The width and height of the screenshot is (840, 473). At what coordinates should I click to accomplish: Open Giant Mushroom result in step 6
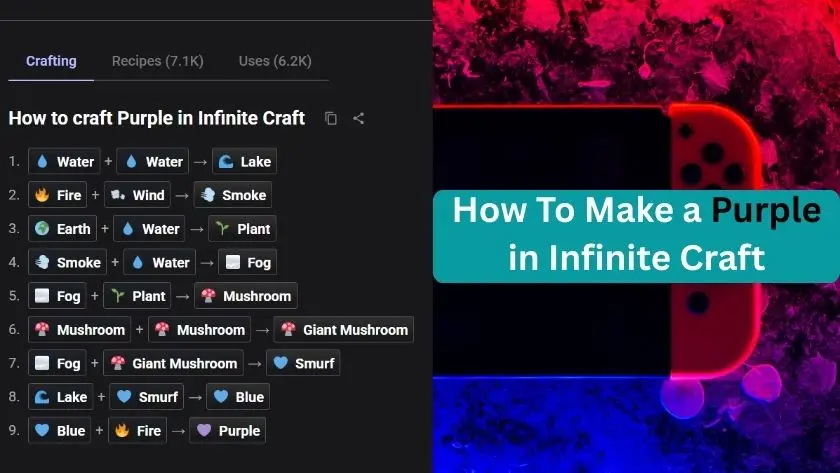point(344,329)
